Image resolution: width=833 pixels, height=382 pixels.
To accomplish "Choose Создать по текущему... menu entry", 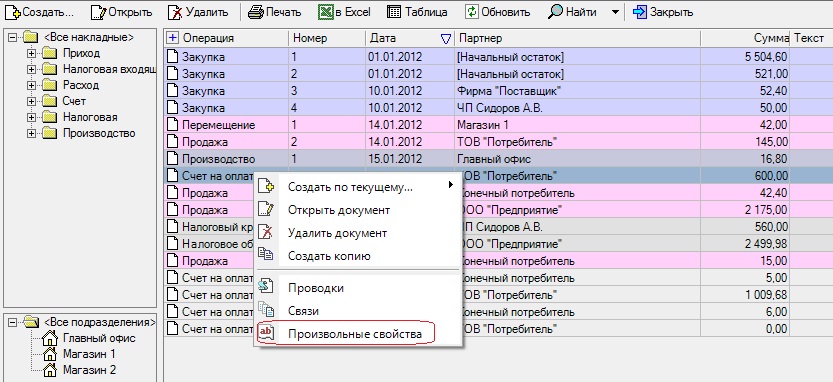I will [357, 186].
